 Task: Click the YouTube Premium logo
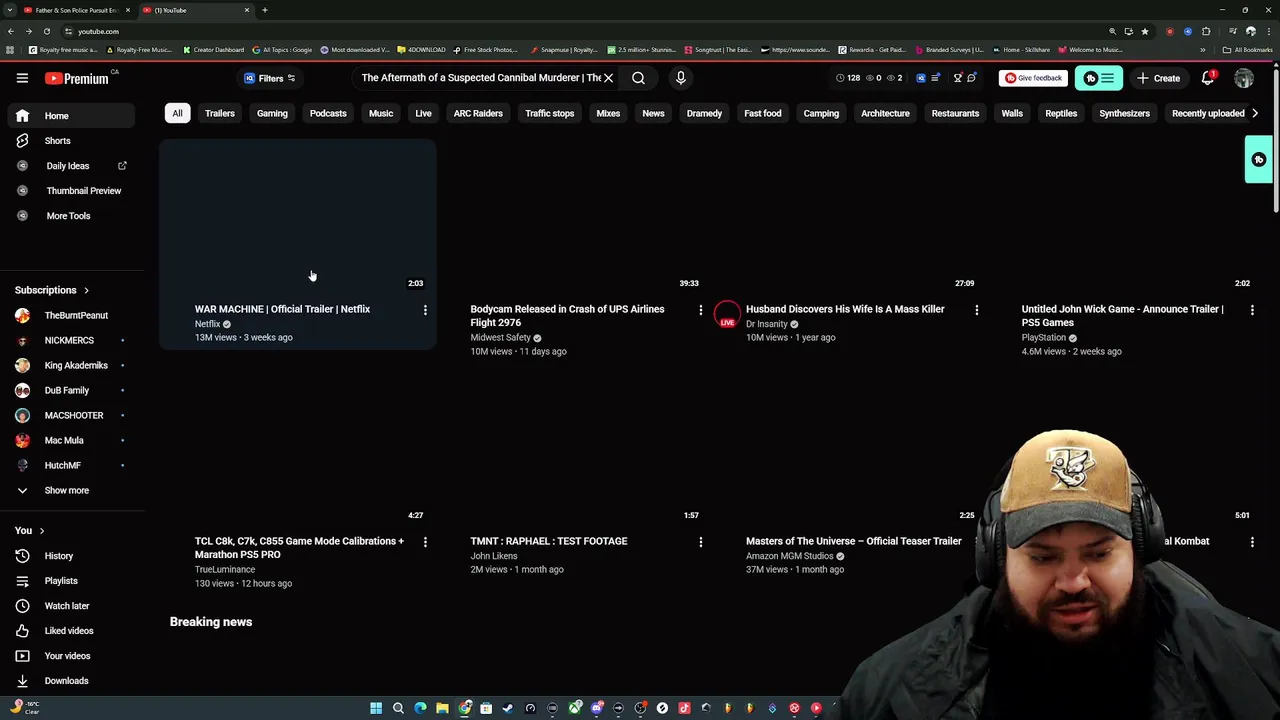[76, 78]
